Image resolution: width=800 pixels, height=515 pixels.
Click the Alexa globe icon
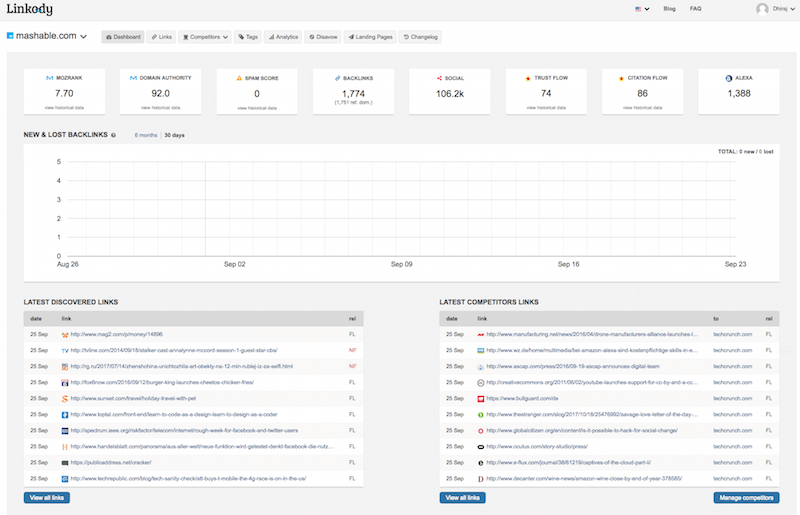[x=729, y=78]
